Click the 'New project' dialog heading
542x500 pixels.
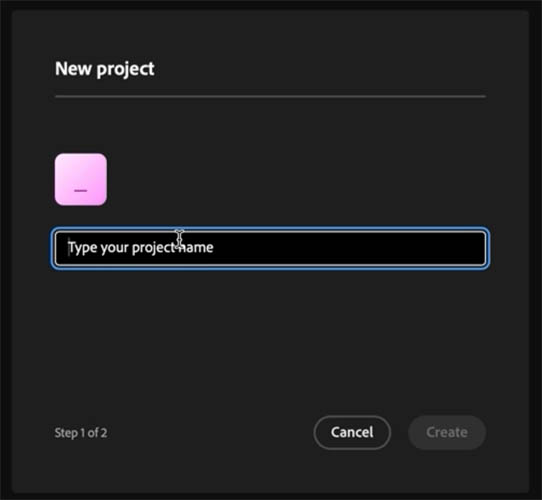point(105,69)
